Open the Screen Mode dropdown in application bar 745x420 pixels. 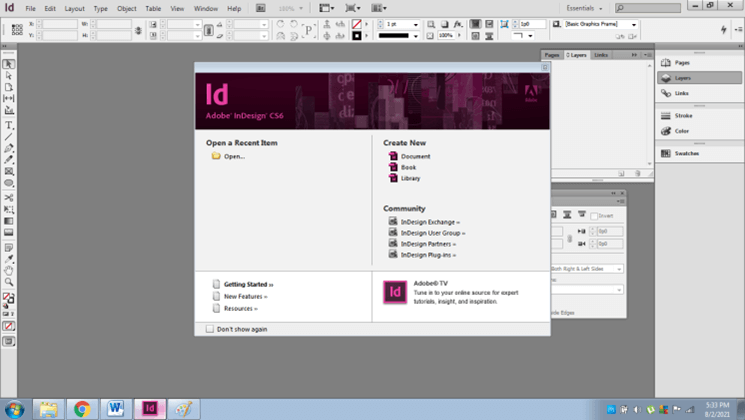(353, 8)
